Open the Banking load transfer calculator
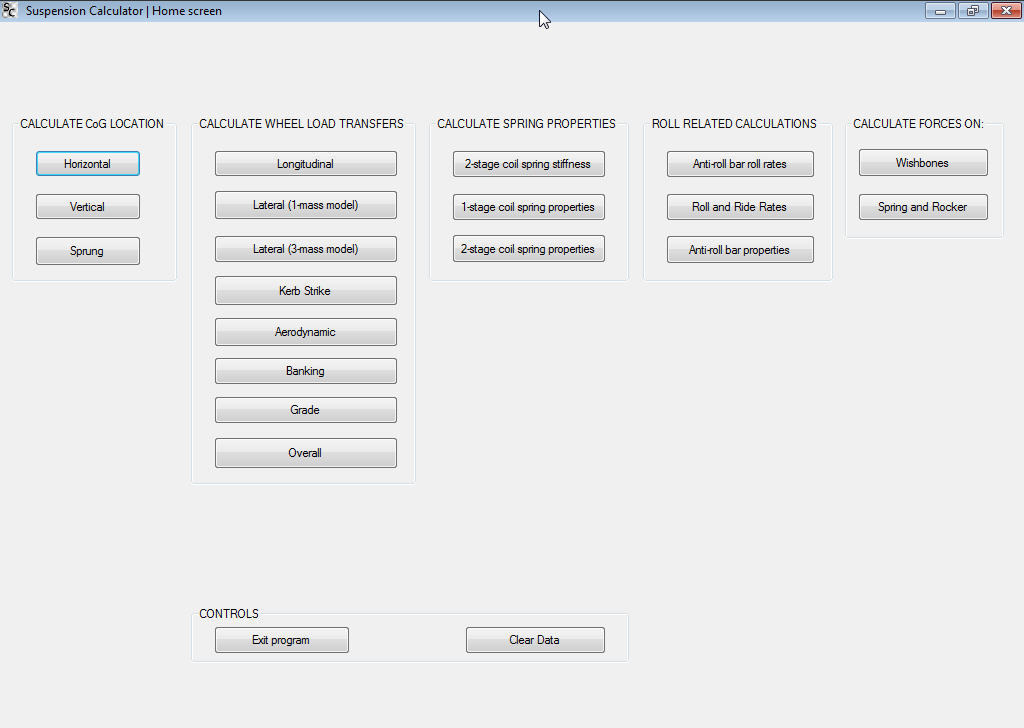The height and width of the screenshot is (728, 1024). click(305, 370)
